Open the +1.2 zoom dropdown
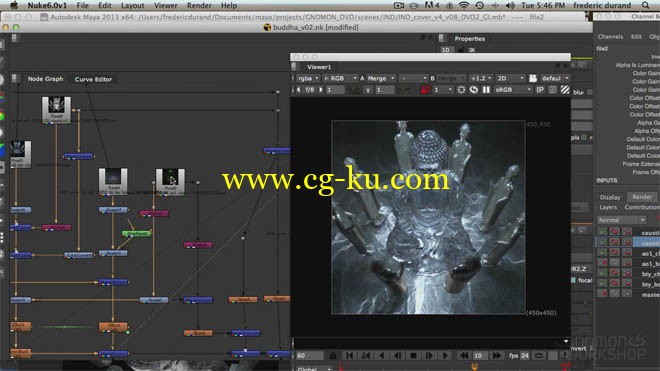660x371 pixels. click(x=481, y=78)
